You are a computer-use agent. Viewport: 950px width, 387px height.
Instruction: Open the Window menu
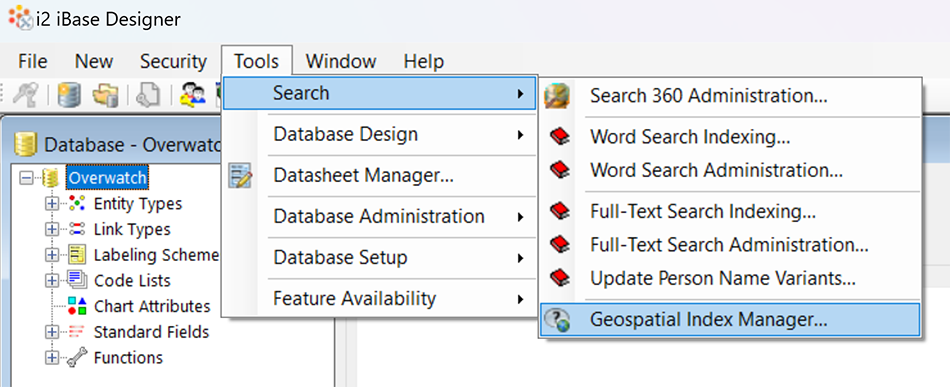click(x=341, y=61)
